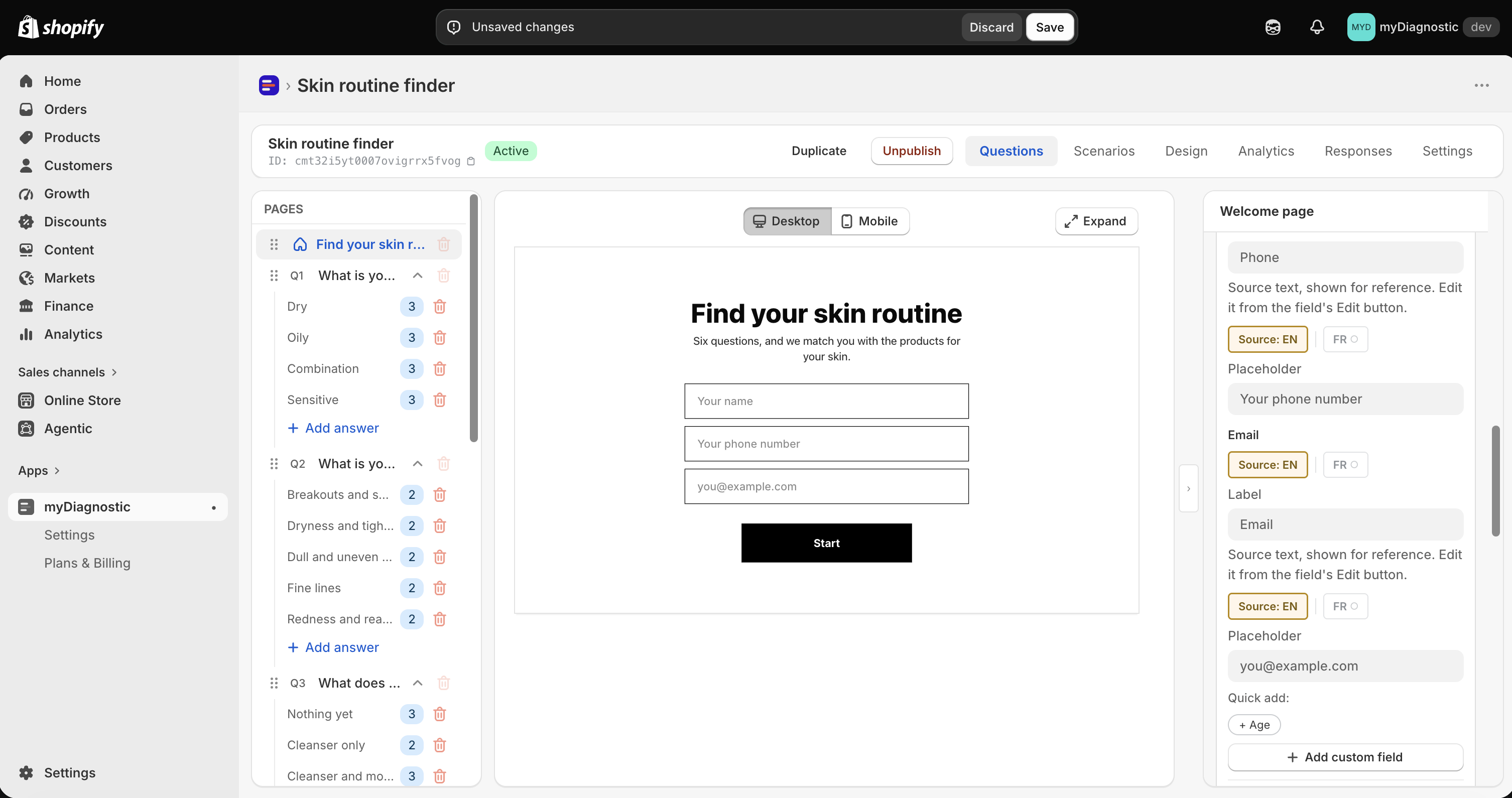1512x798 pixels.
Task: Grab the drag handle for question Q1
Action: click(x=274, y=276)
